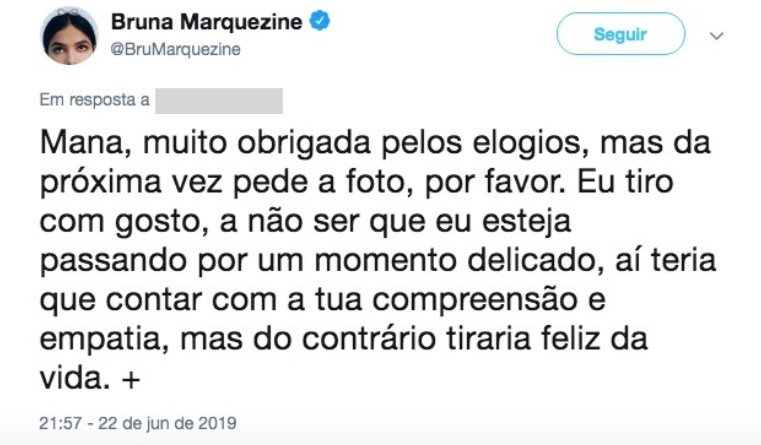761x445 pixels.
Task: Click the @BruMarquezine handle
Action: pos(176,49)
